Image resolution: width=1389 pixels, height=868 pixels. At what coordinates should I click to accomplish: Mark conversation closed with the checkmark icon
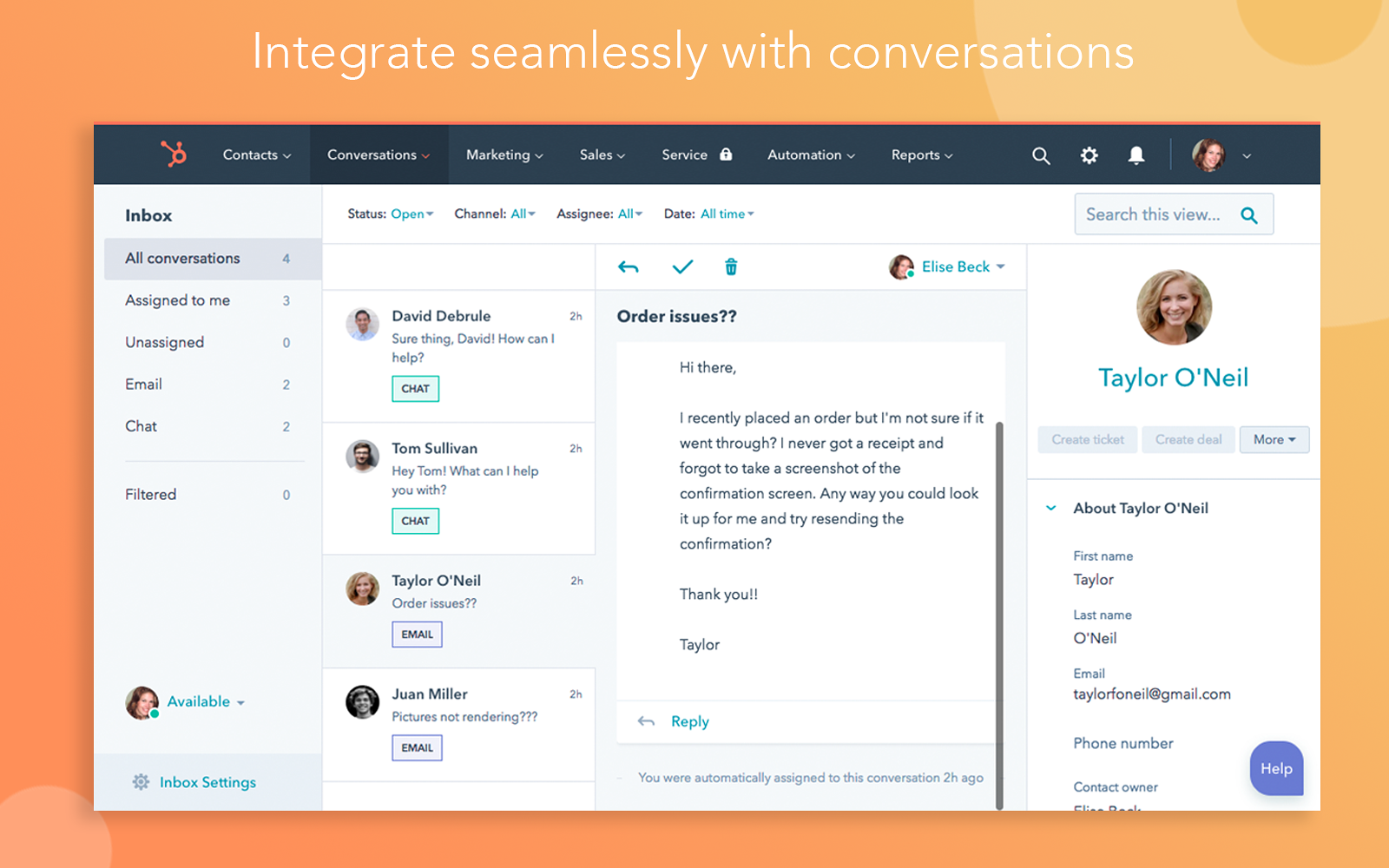pos(682,266)
